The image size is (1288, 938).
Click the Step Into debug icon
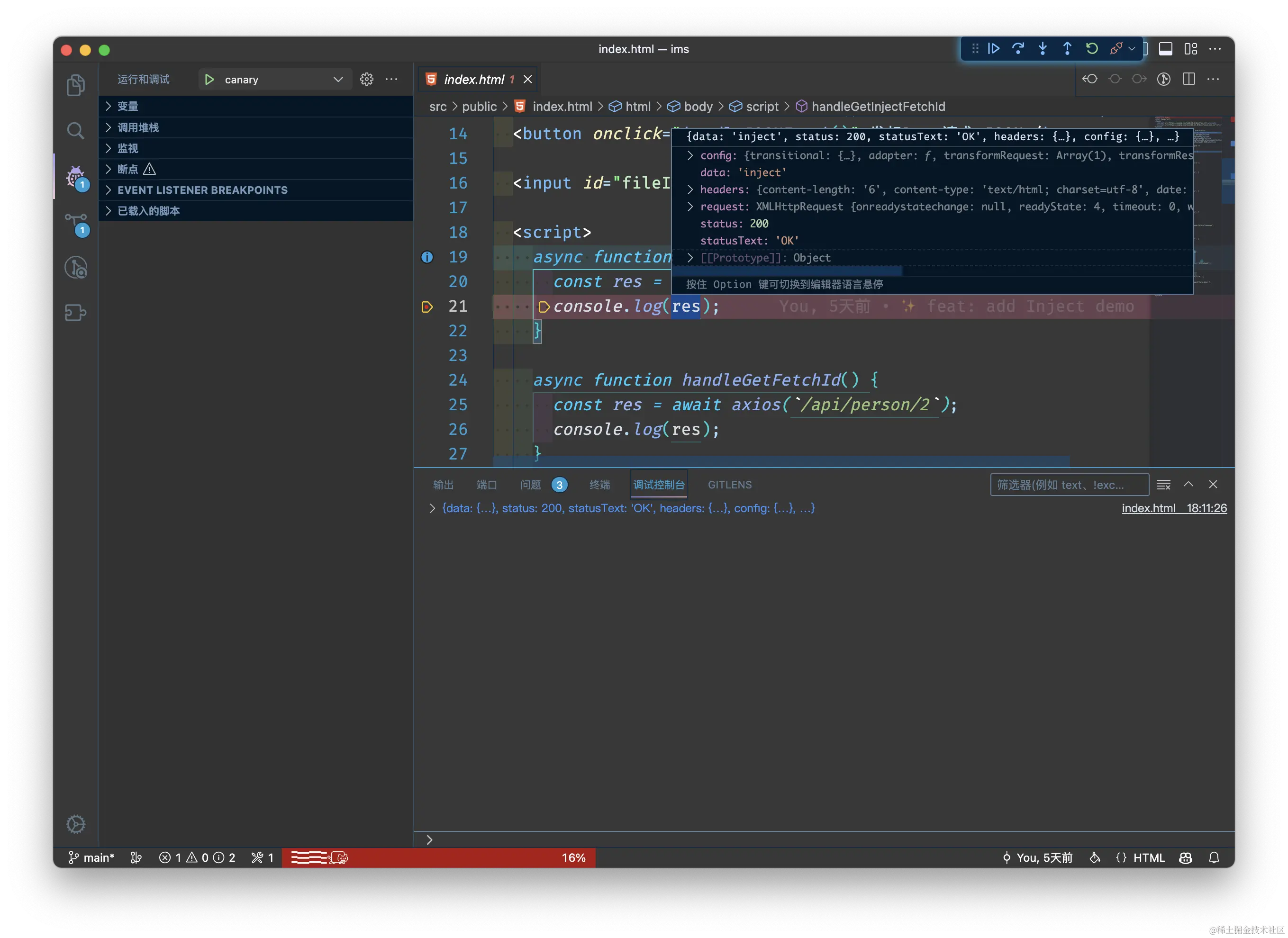(x=1043, y=49)
